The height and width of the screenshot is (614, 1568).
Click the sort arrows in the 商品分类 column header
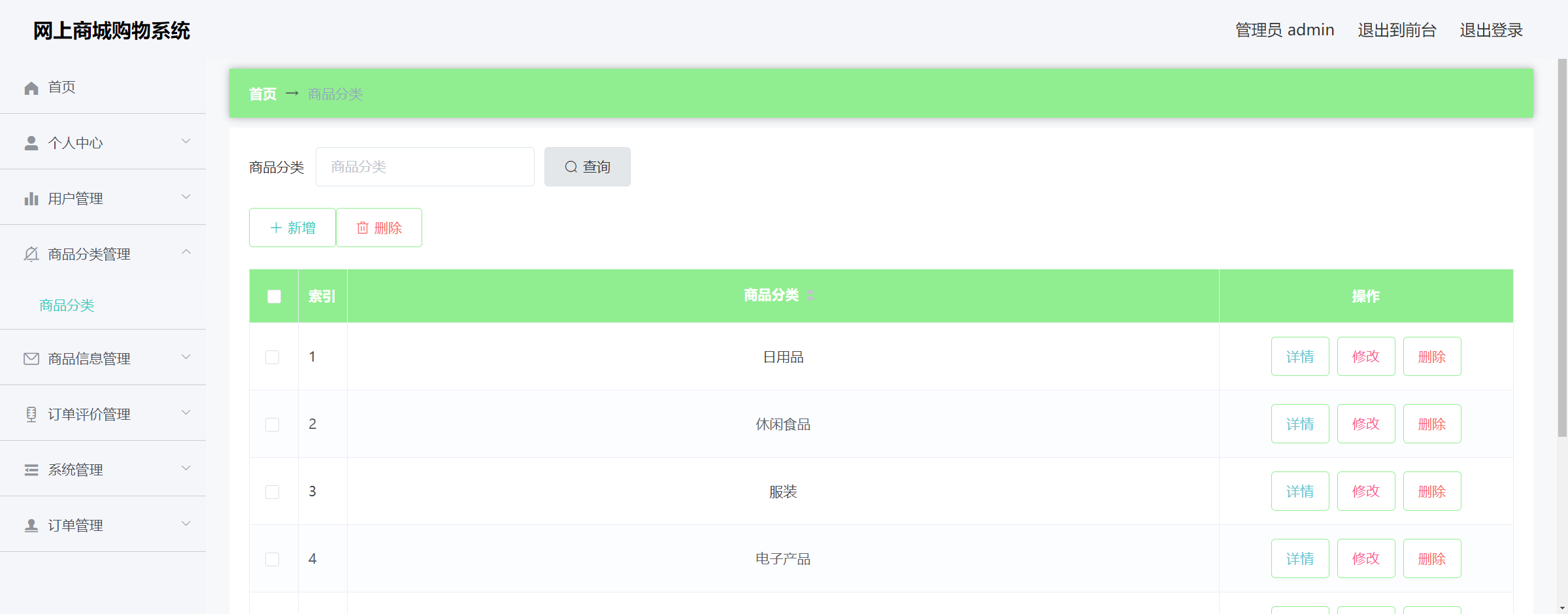810,296
